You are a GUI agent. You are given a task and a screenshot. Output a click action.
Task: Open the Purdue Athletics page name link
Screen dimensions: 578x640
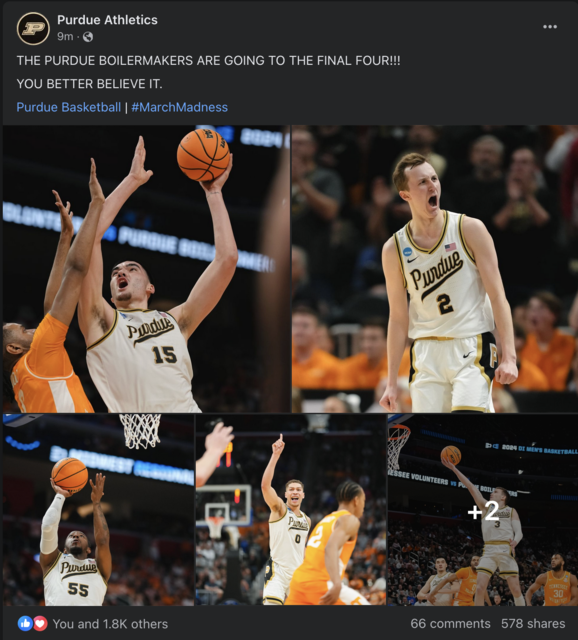(107, 20)
